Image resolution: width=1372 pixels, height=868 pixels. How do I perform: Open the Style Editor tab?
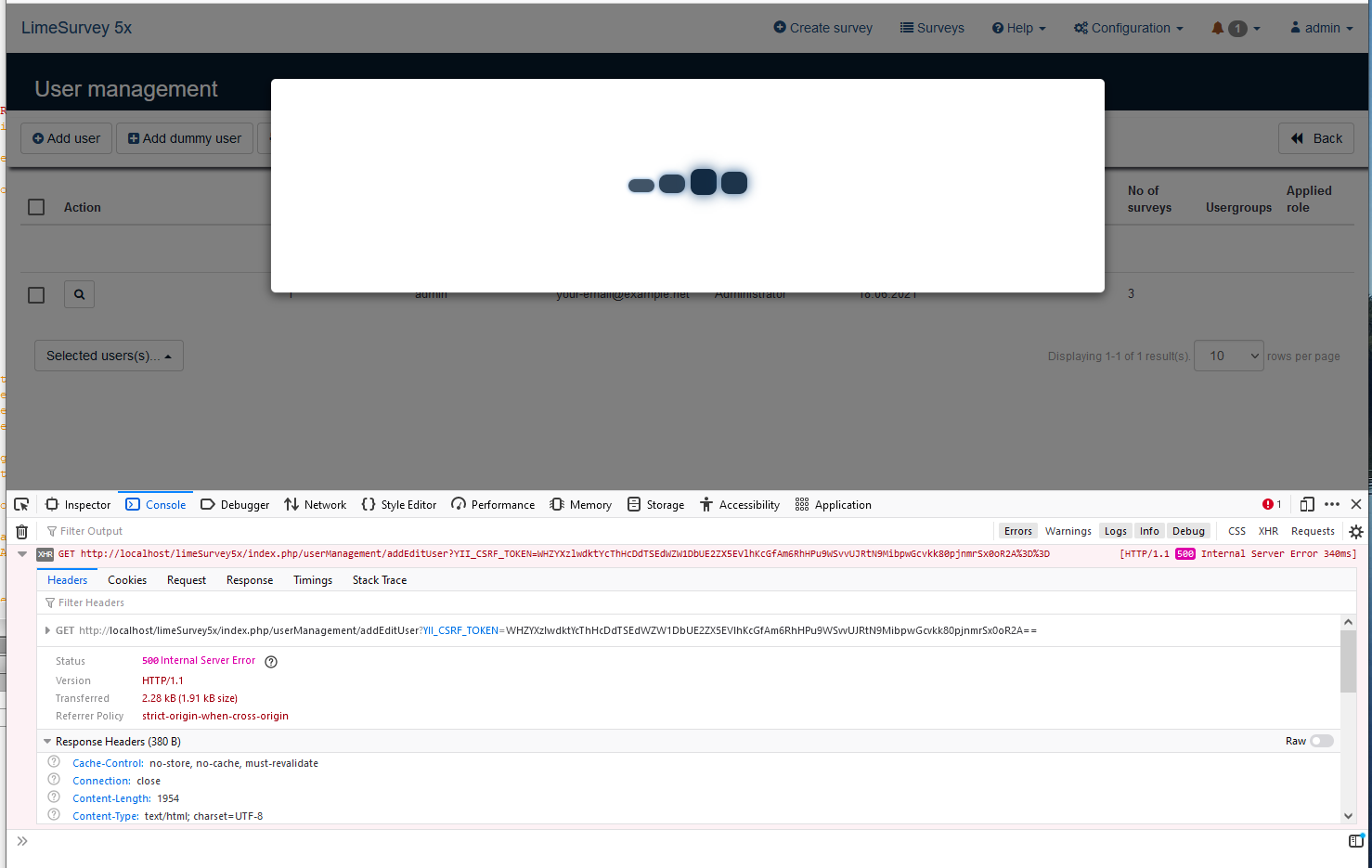(399, 504)
